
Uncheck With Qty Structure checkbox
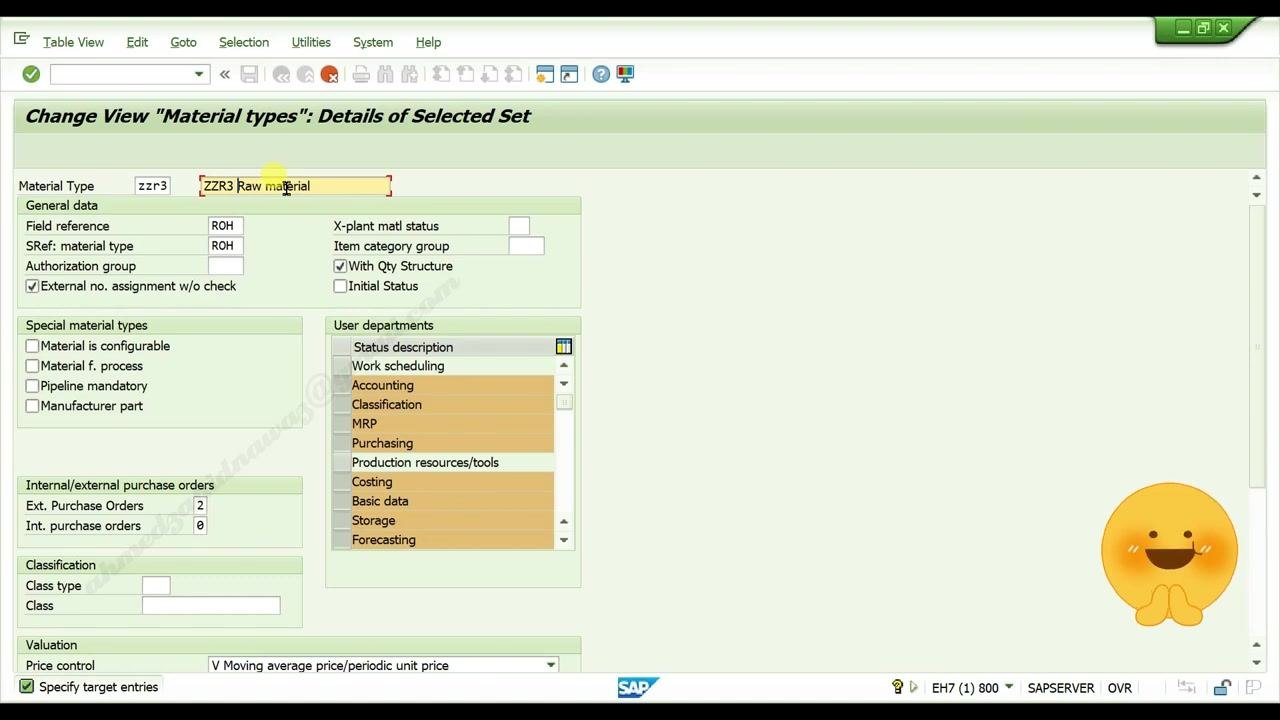coord(340,266)
